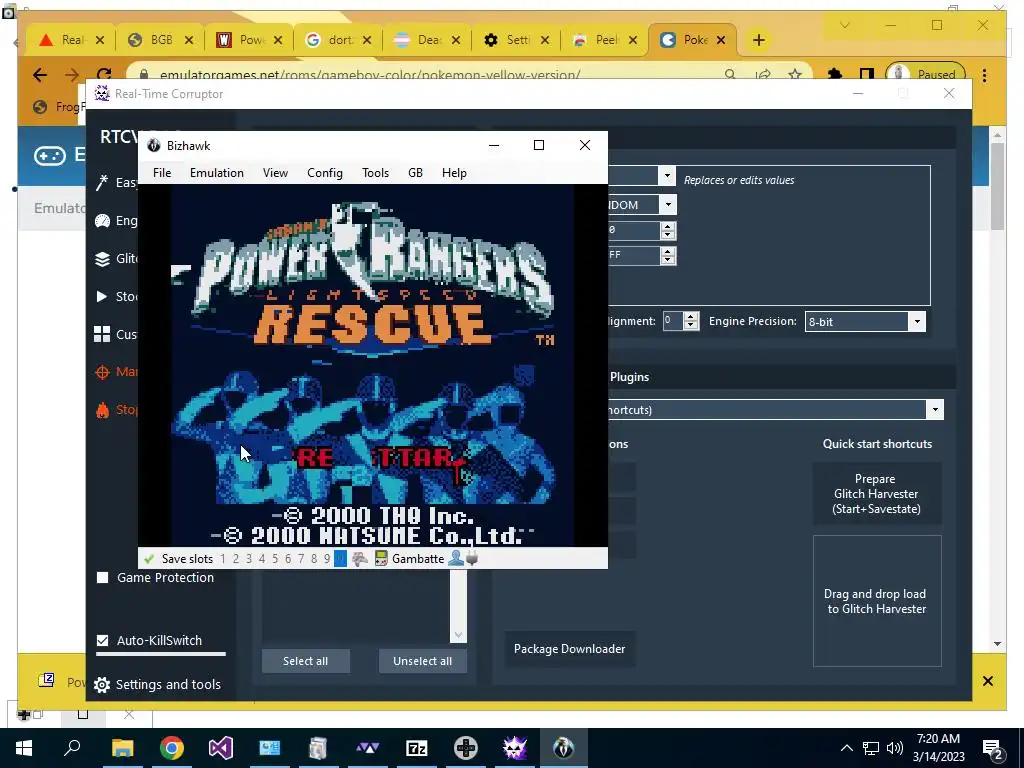Open 7-Zip from the taskbar
The image size is (1024, 768).
click(417, 748)
